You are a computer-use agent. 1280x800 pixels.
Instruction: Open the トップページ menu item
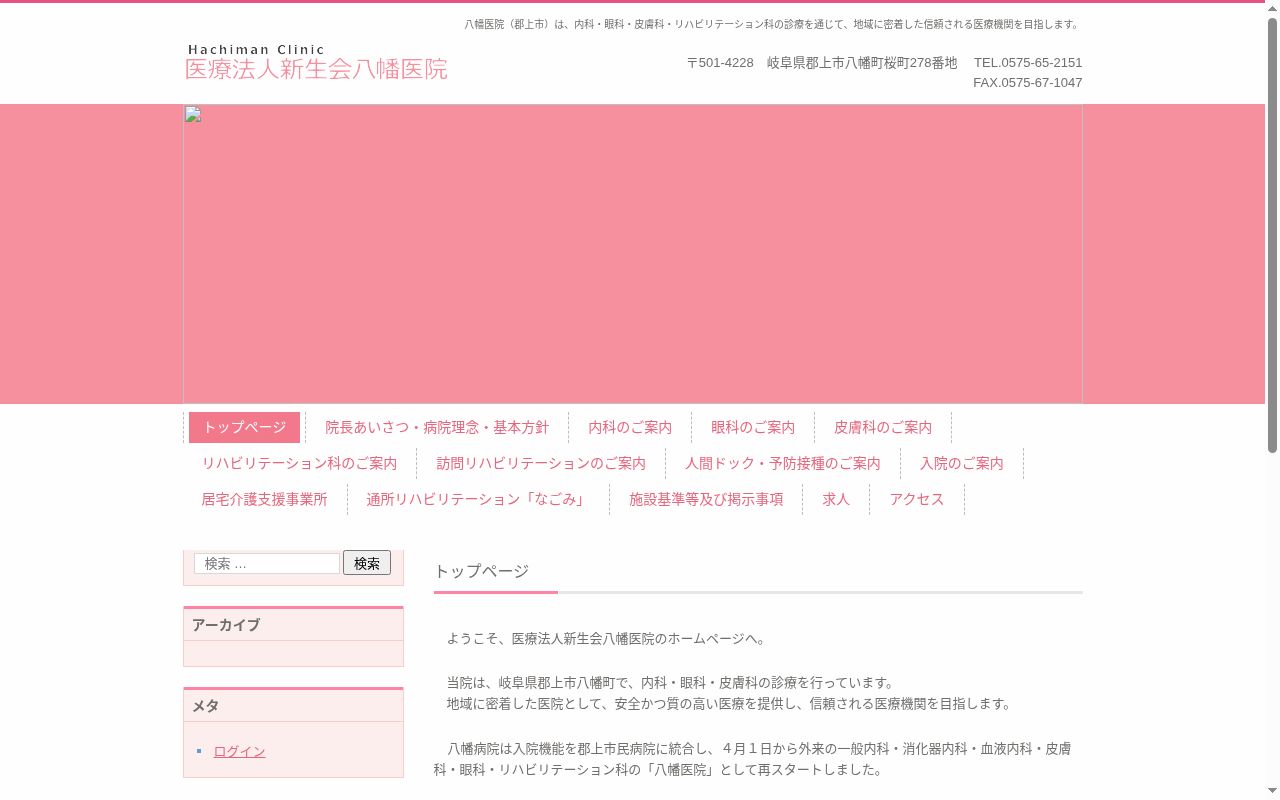point(244,427)
